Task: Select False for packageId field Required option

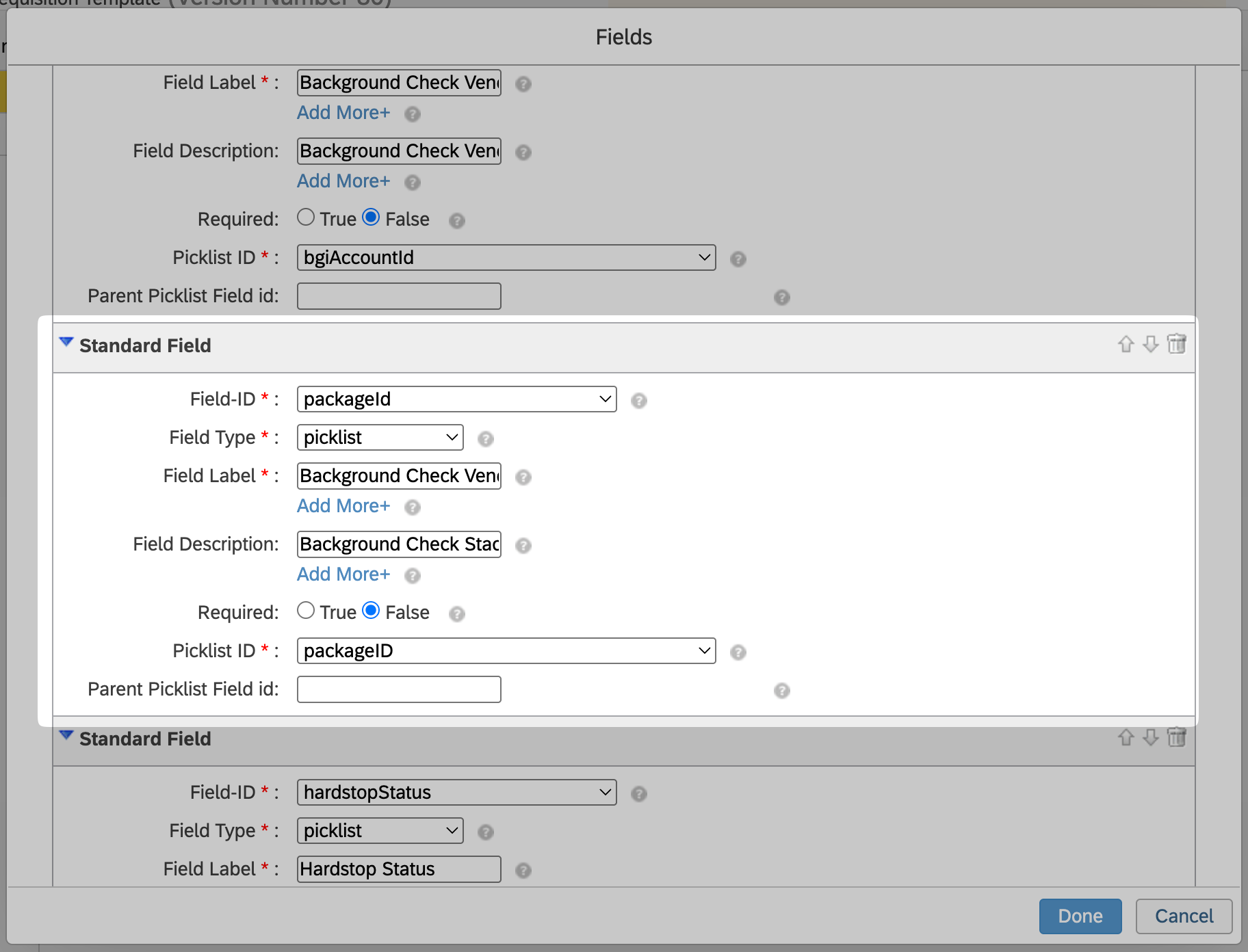Action: click(x=371, y=611)
